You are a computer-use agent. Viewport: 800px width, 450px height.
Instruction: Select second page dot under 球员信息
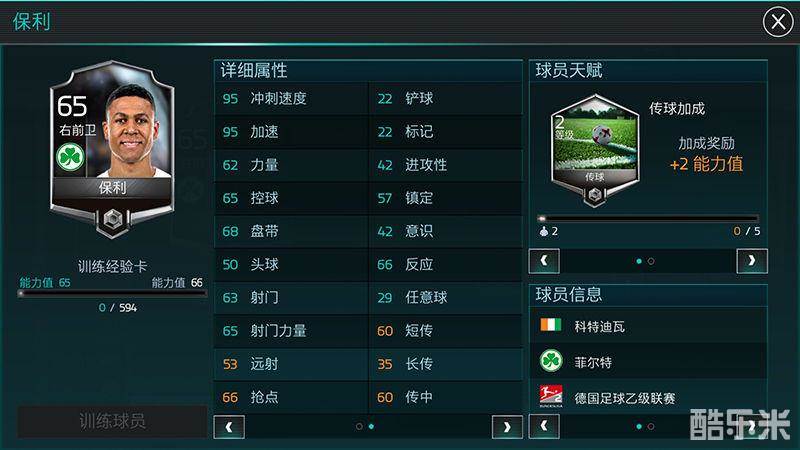(x=651, y=427)
